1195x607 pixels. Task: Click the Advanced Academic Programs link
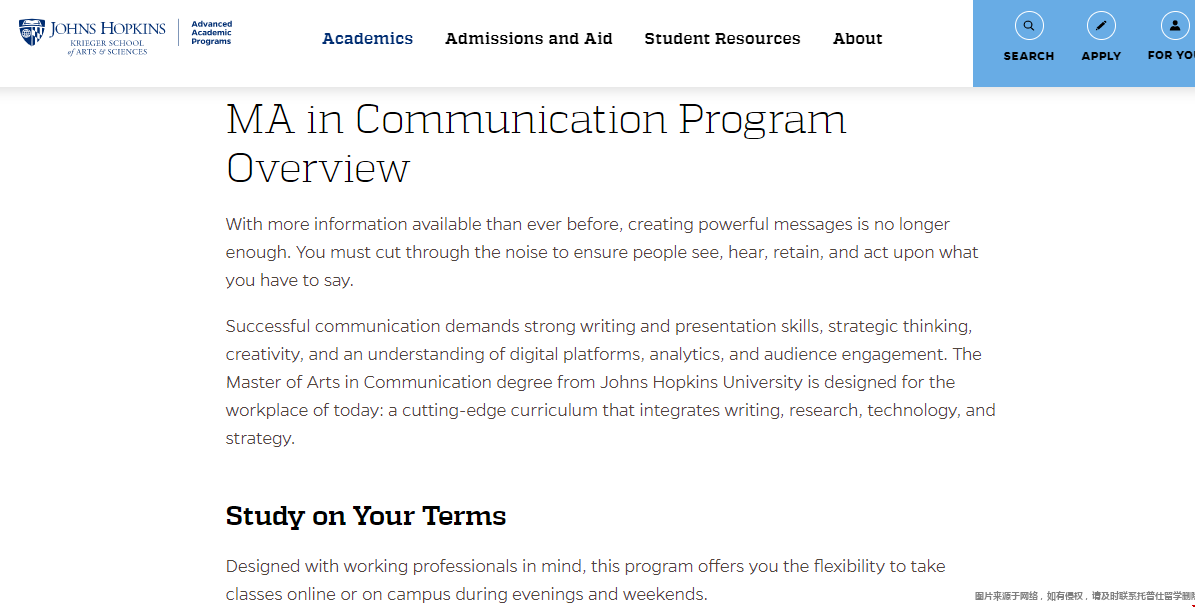click(x=211, y=33)
